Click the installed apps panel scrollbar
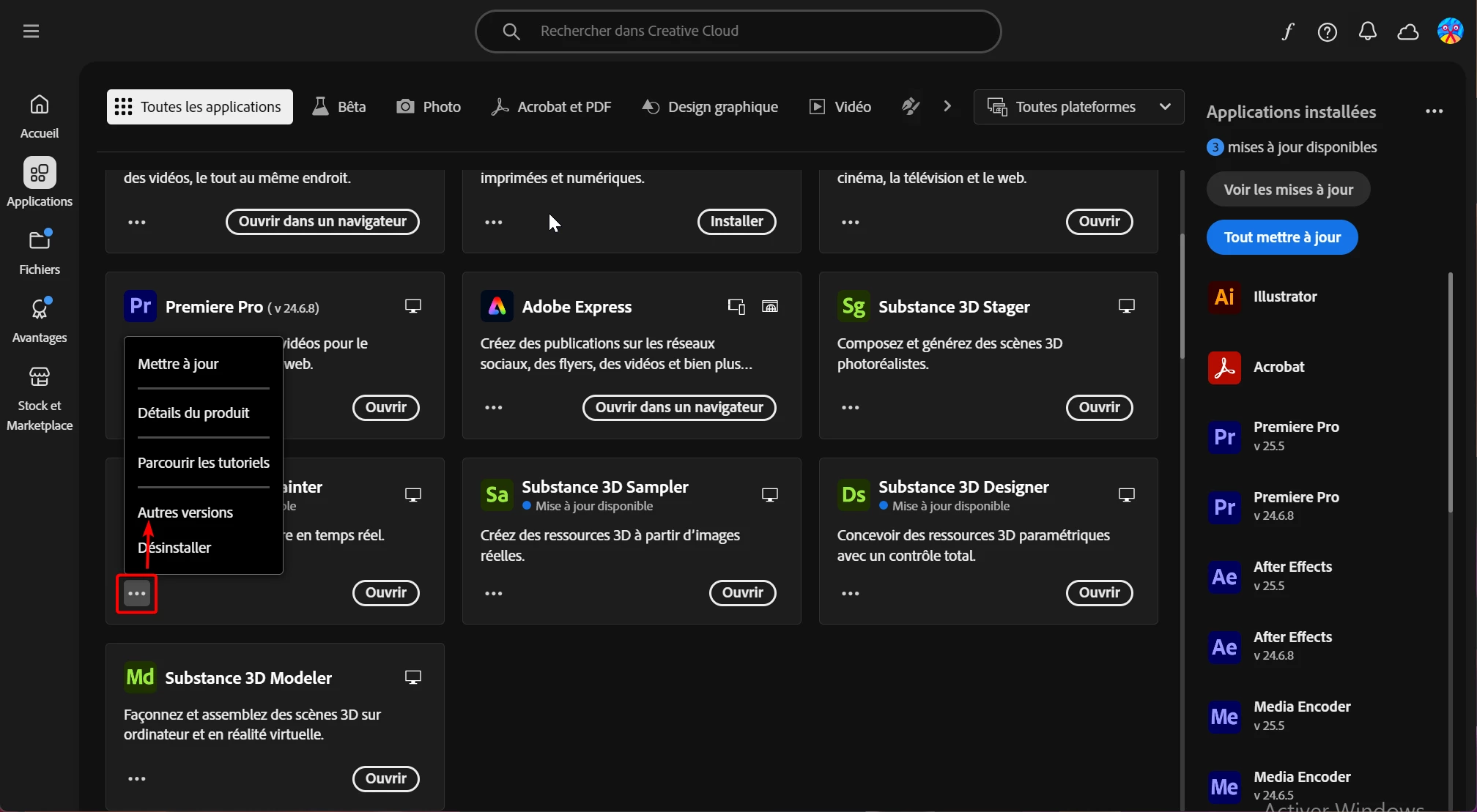 pyautogui.click(x=1450, y=392)
